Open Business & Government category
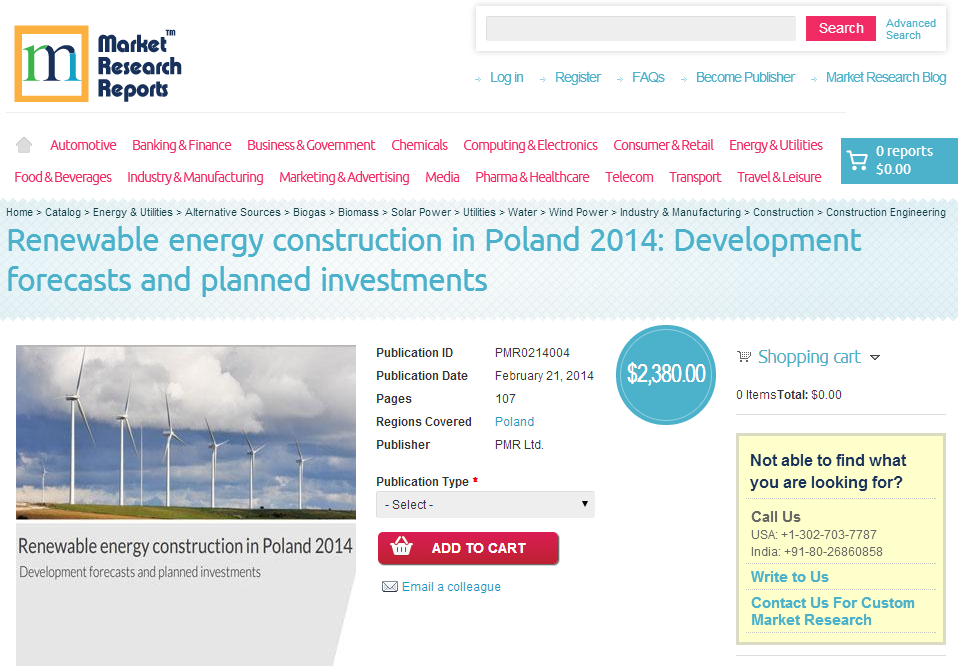This screenshot has width=958, height=666. click(x=311, y=145)
